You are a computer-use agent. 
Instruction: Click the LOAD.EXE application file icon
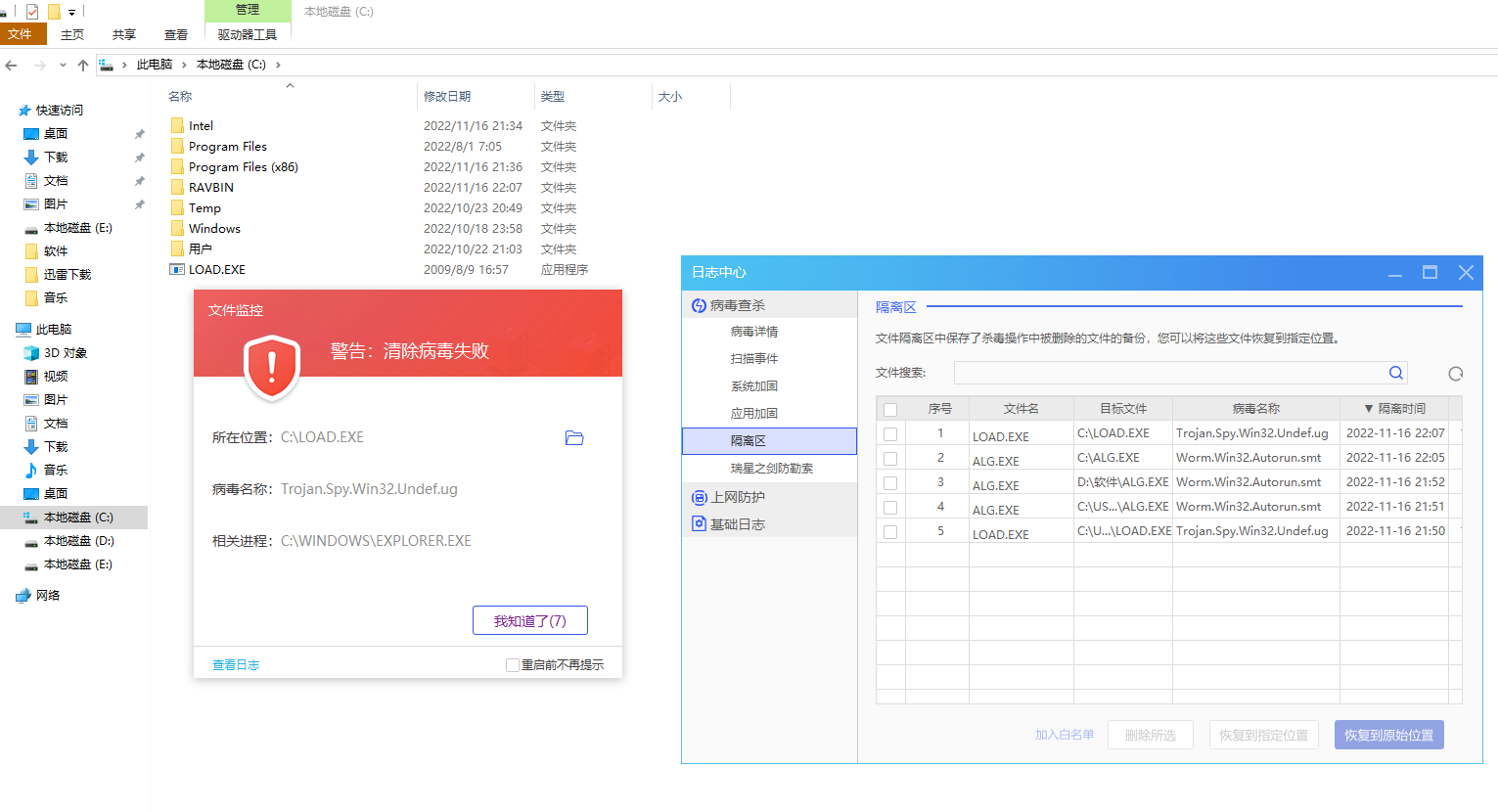tap(177, 270)
